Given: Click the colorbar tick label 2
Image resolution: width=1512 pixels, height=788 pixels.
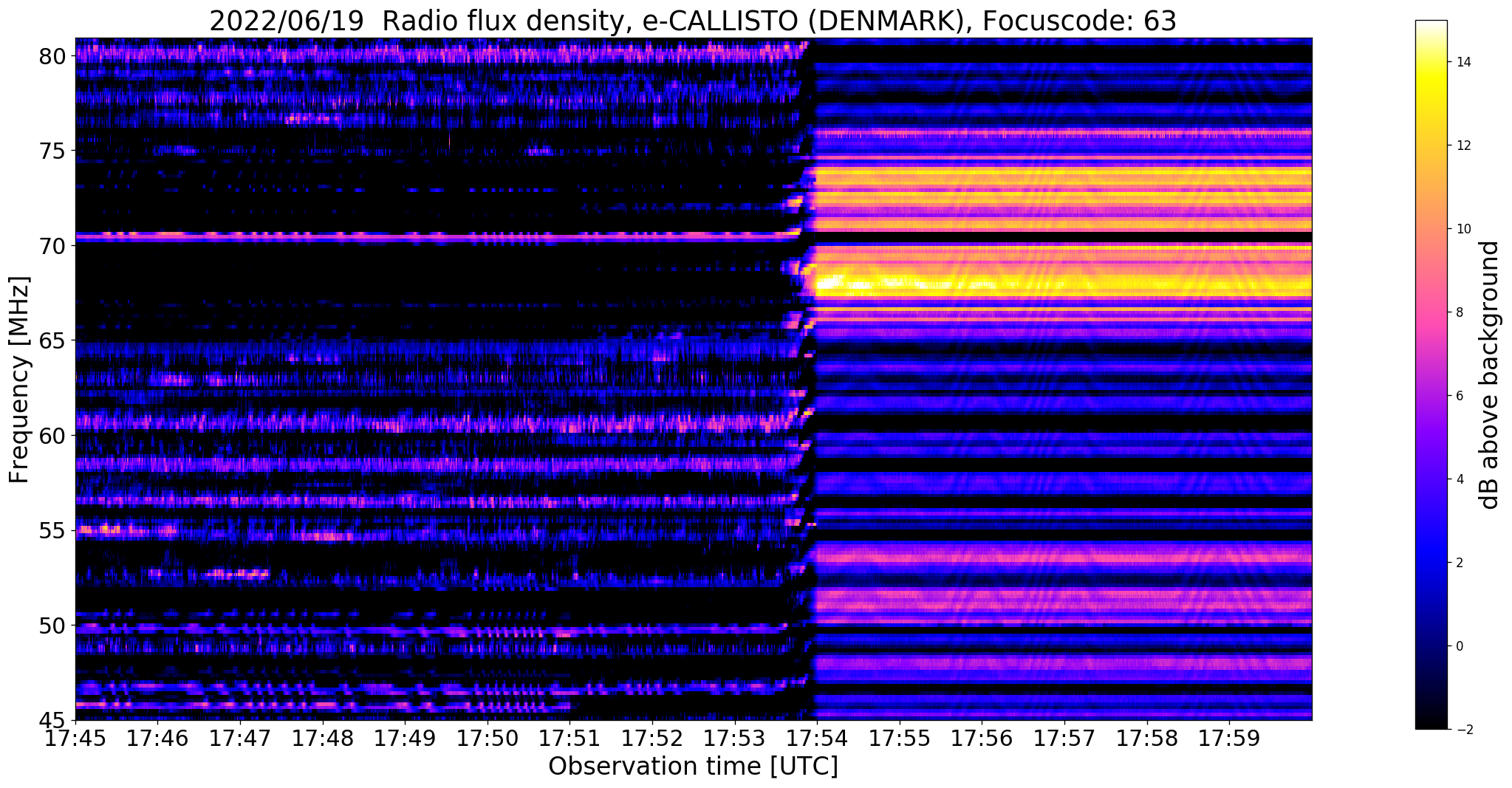Looking at the screenshot, I should pyautogui.click(x=1458, y=563).
